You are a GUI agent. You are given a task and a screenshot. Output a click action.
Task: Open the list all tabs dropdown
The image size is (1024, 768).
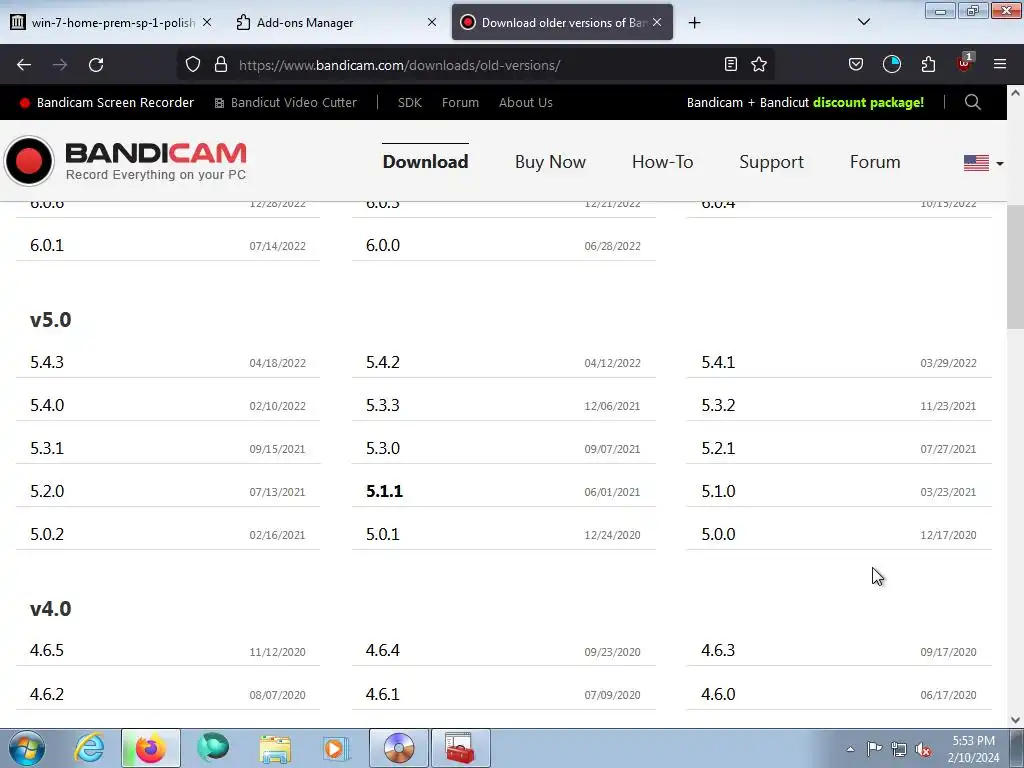[x=863, y=22]
